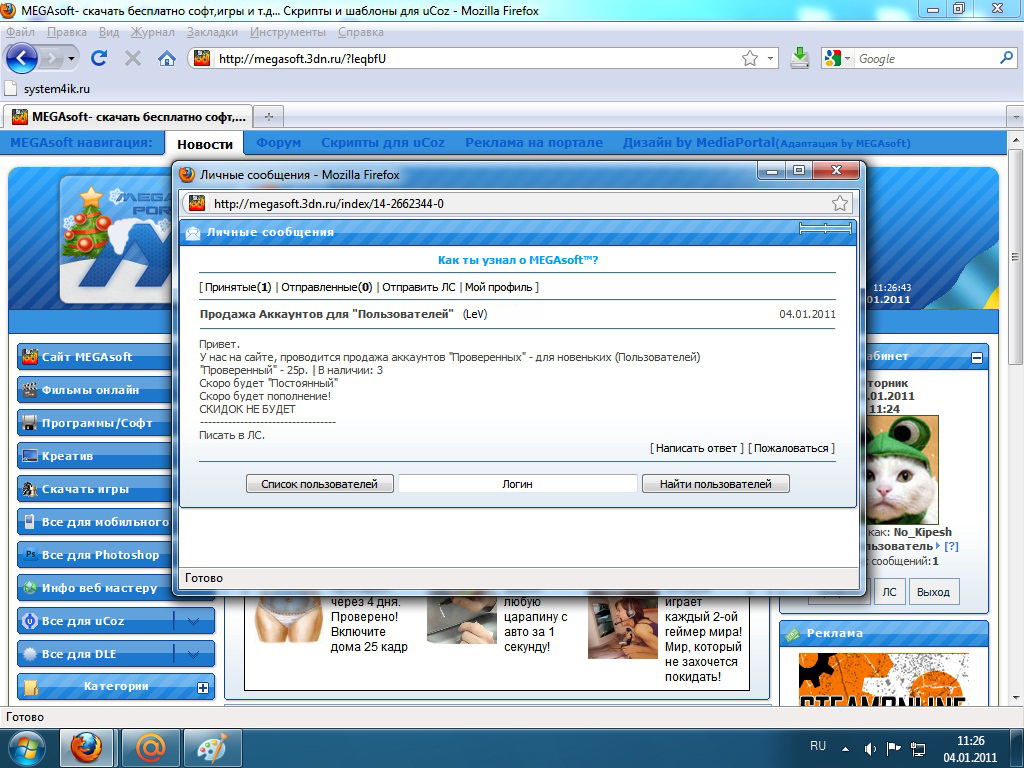Click the network tray icon
The image size is (1024, 768).
[918, 748]
